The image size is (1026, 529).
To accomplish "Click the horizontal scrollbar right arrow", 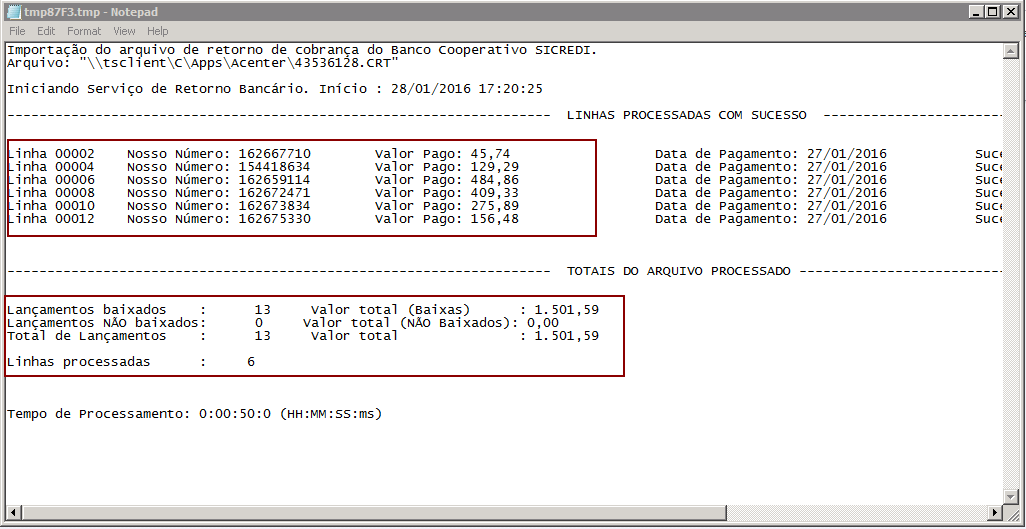I will tap(994, 513).
